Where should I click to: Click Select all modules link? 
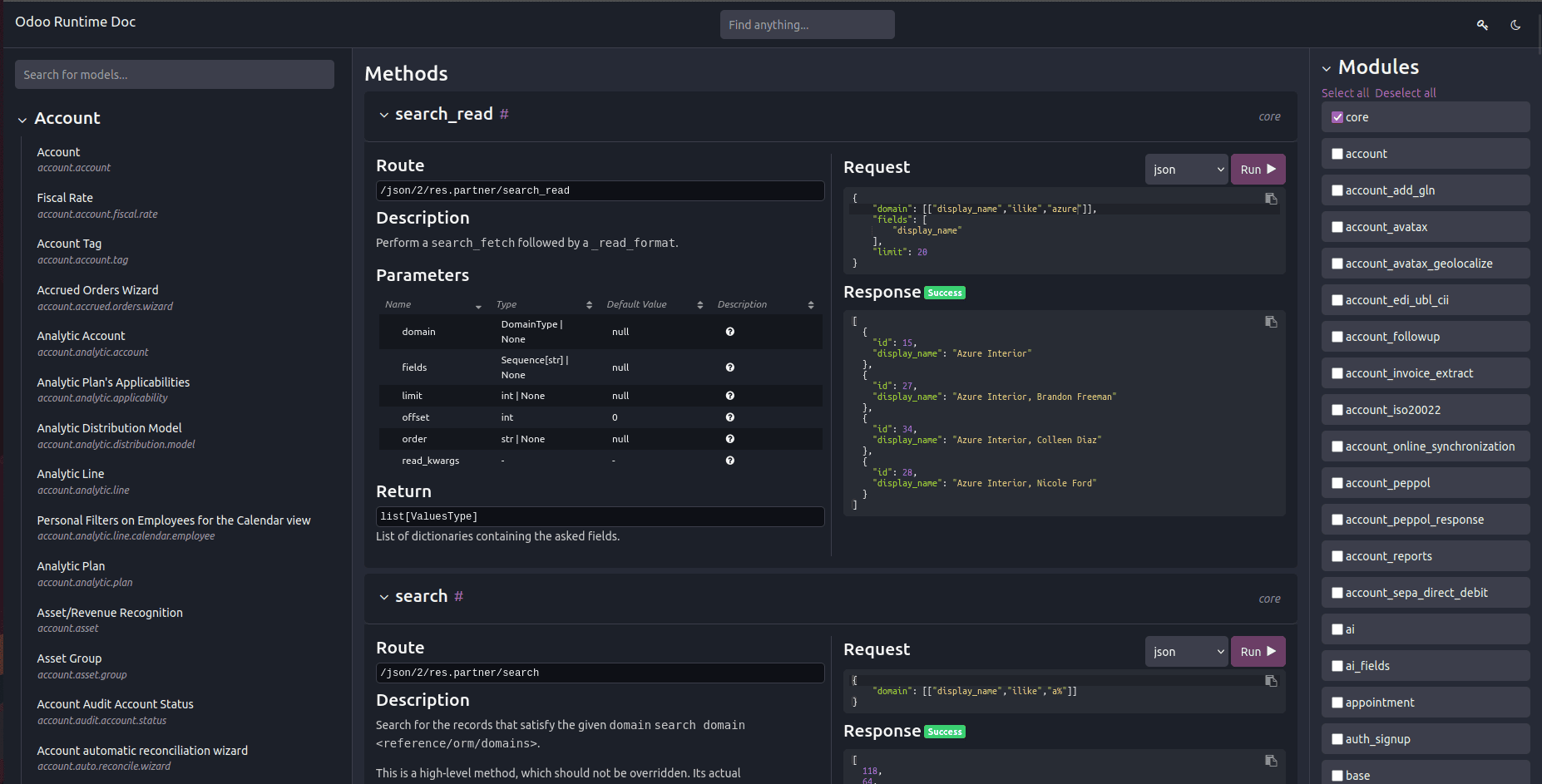click(x=1345, y=93)
